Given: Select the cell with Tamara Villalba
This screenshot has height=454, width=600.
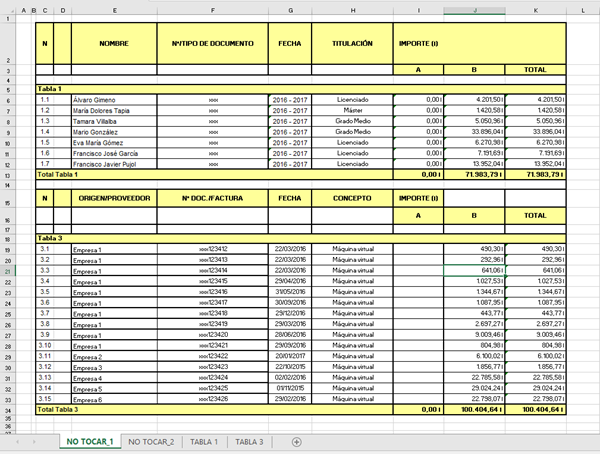Looking at the screenshot, I should point(114,121).
